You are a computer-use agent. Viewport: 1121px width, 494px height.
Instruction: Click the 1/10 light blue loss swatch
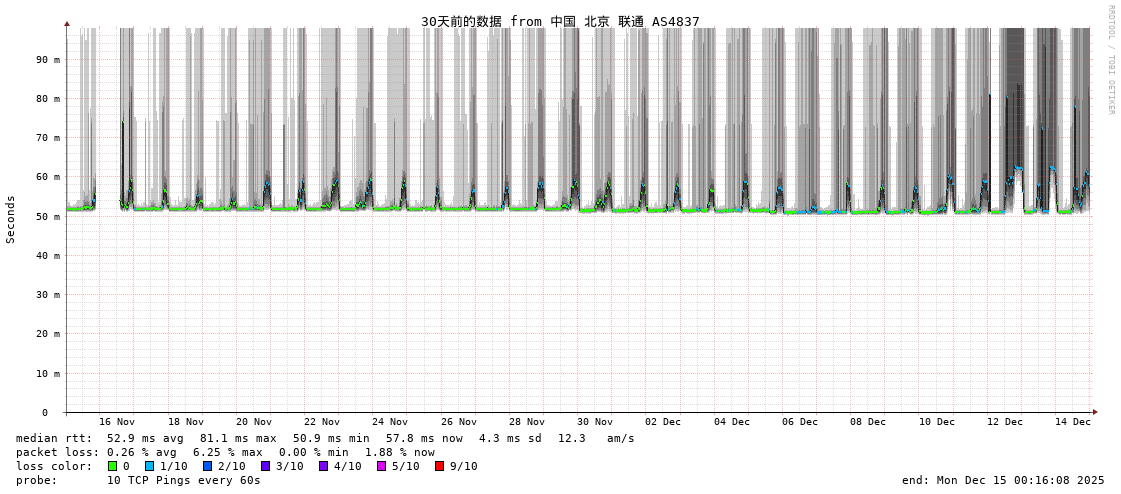point(149,466)
